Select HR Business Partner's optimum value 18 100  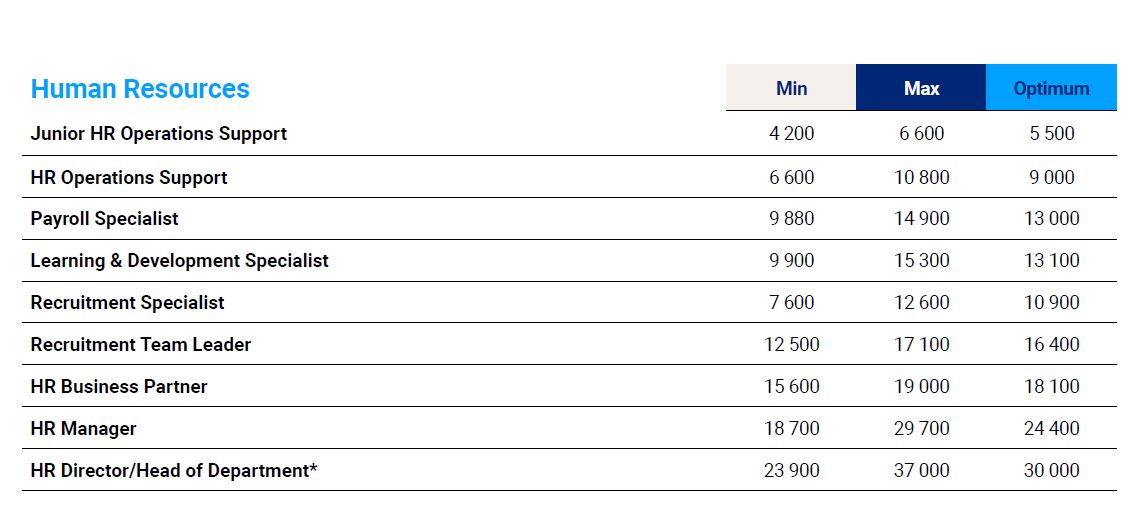[x=1052, y=387]
